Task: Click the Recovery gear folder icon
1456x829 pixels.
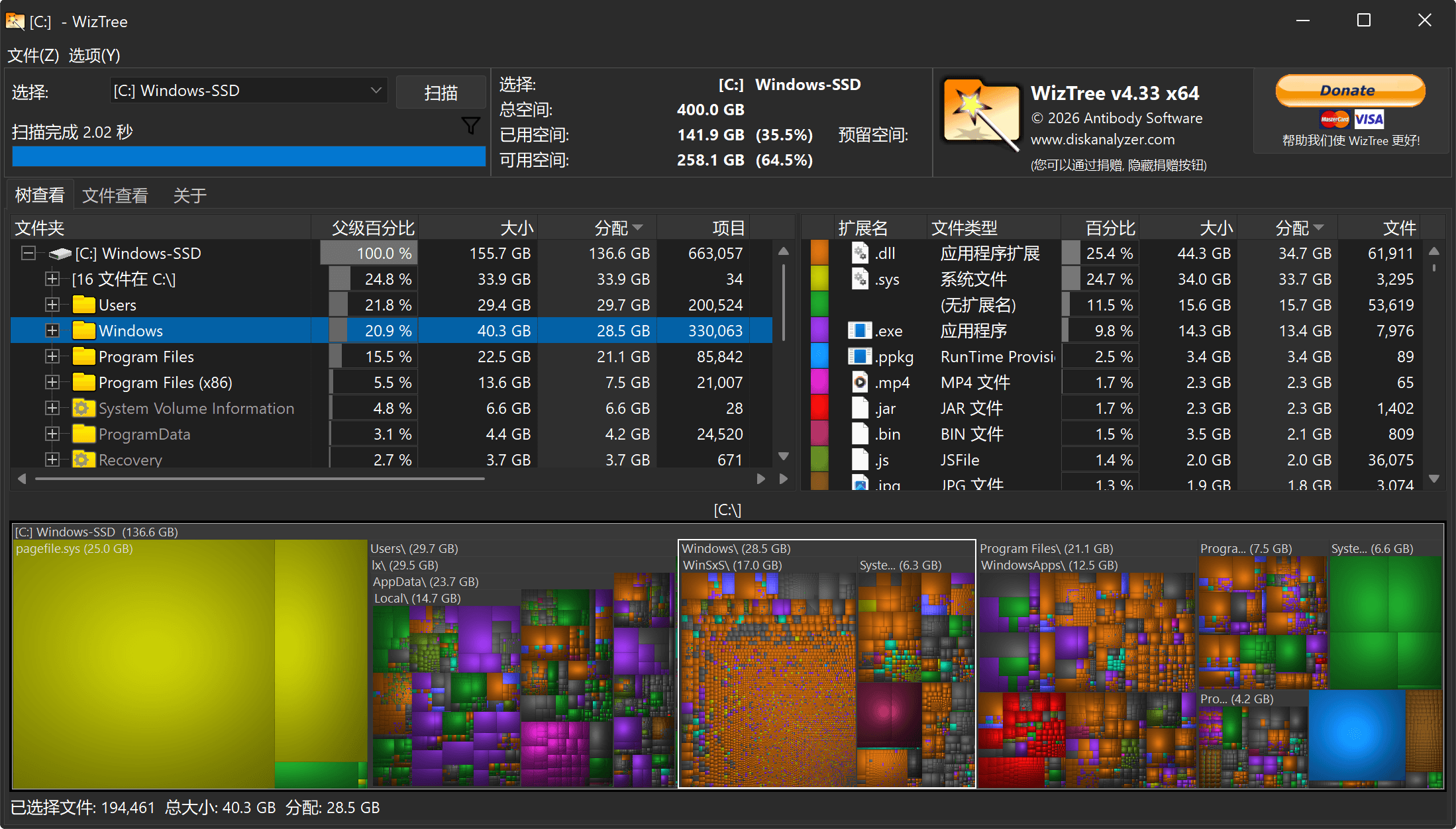Action: click(83, 459)
